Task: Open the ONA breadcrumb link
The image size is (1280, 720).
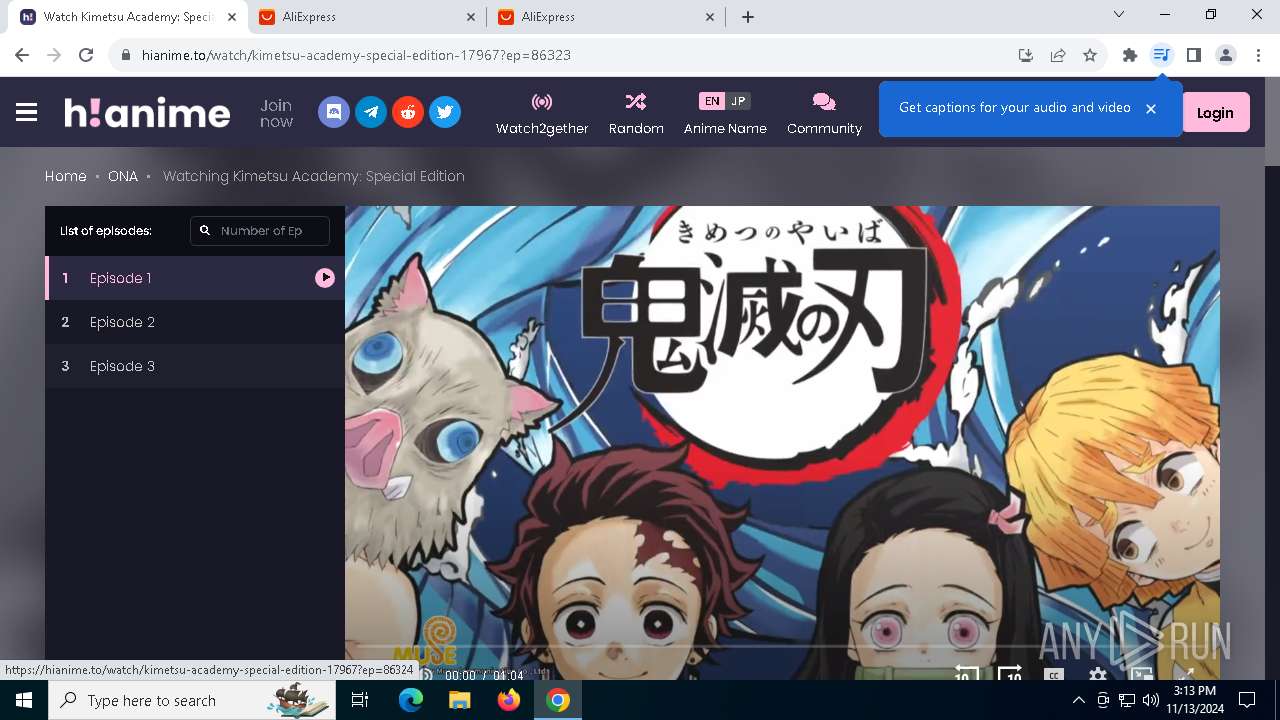Action: [x=123, y=176]
